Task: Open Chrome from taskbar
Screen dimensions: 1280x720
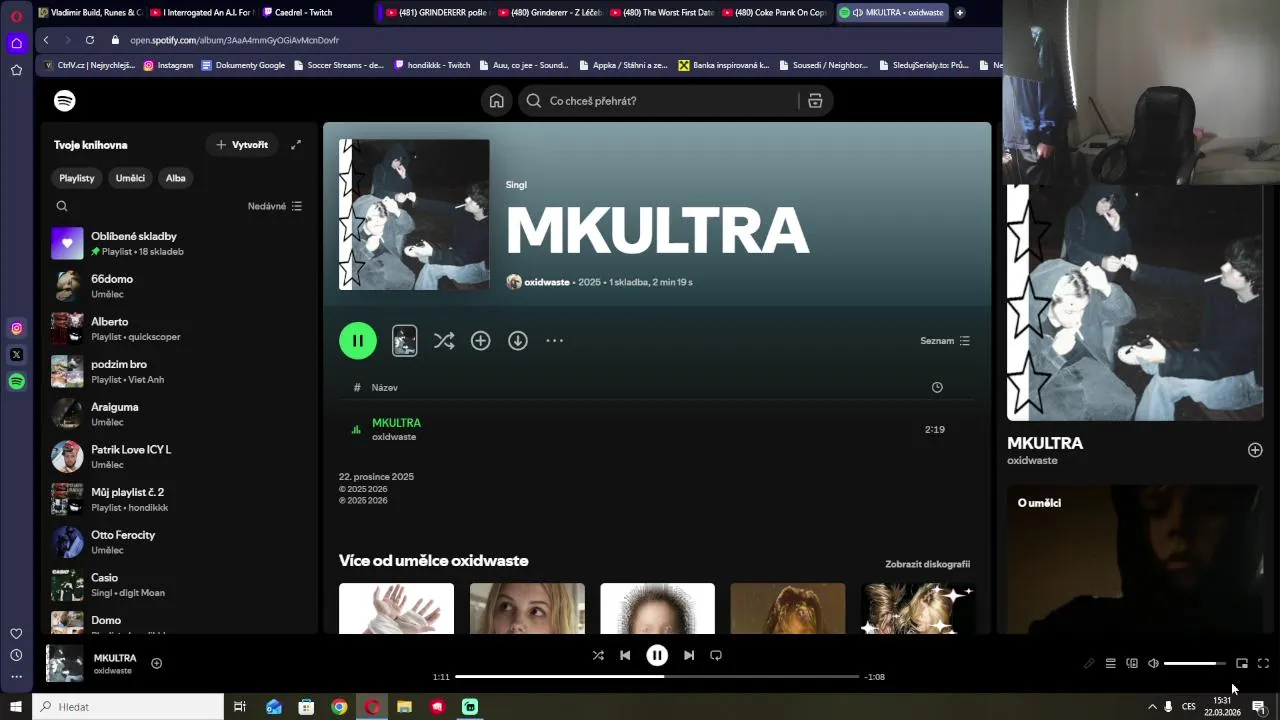Action: tap(339, 707)
